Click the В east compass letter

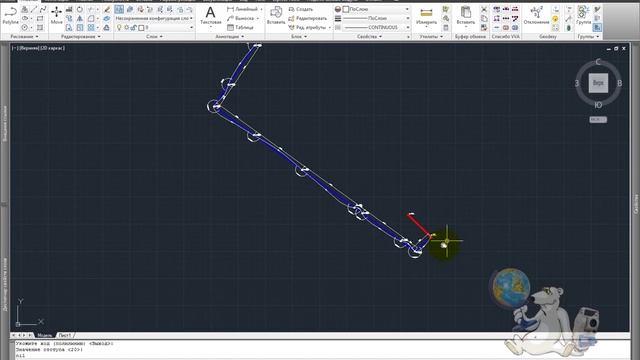point(619,83)
